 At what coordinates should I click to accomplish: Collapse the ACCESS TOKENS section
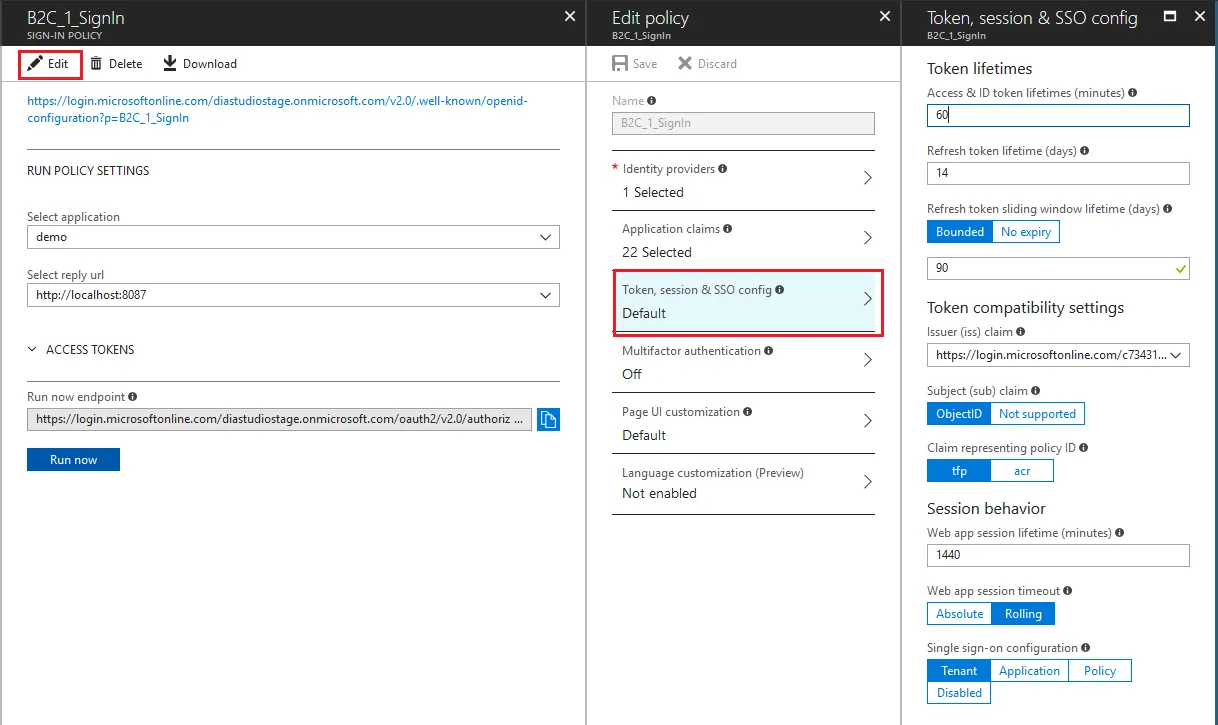coord(33,350)
